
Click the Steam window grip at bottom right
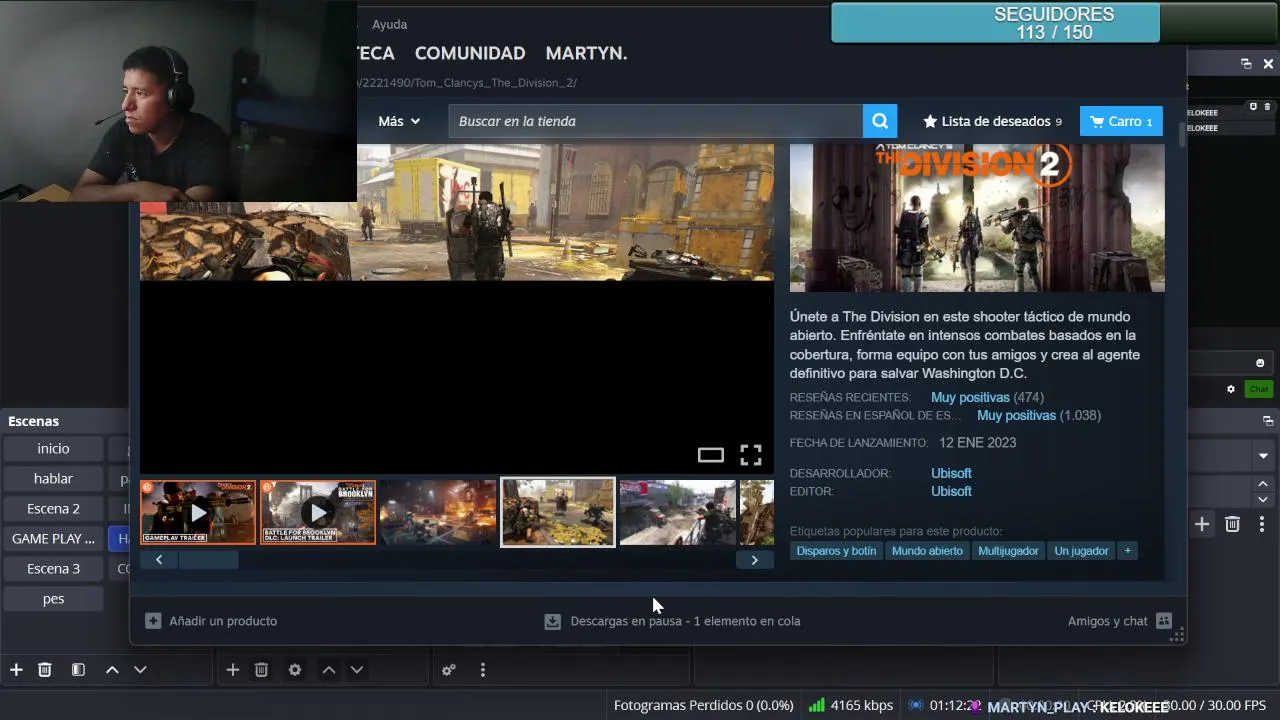tap(1177, 635)
